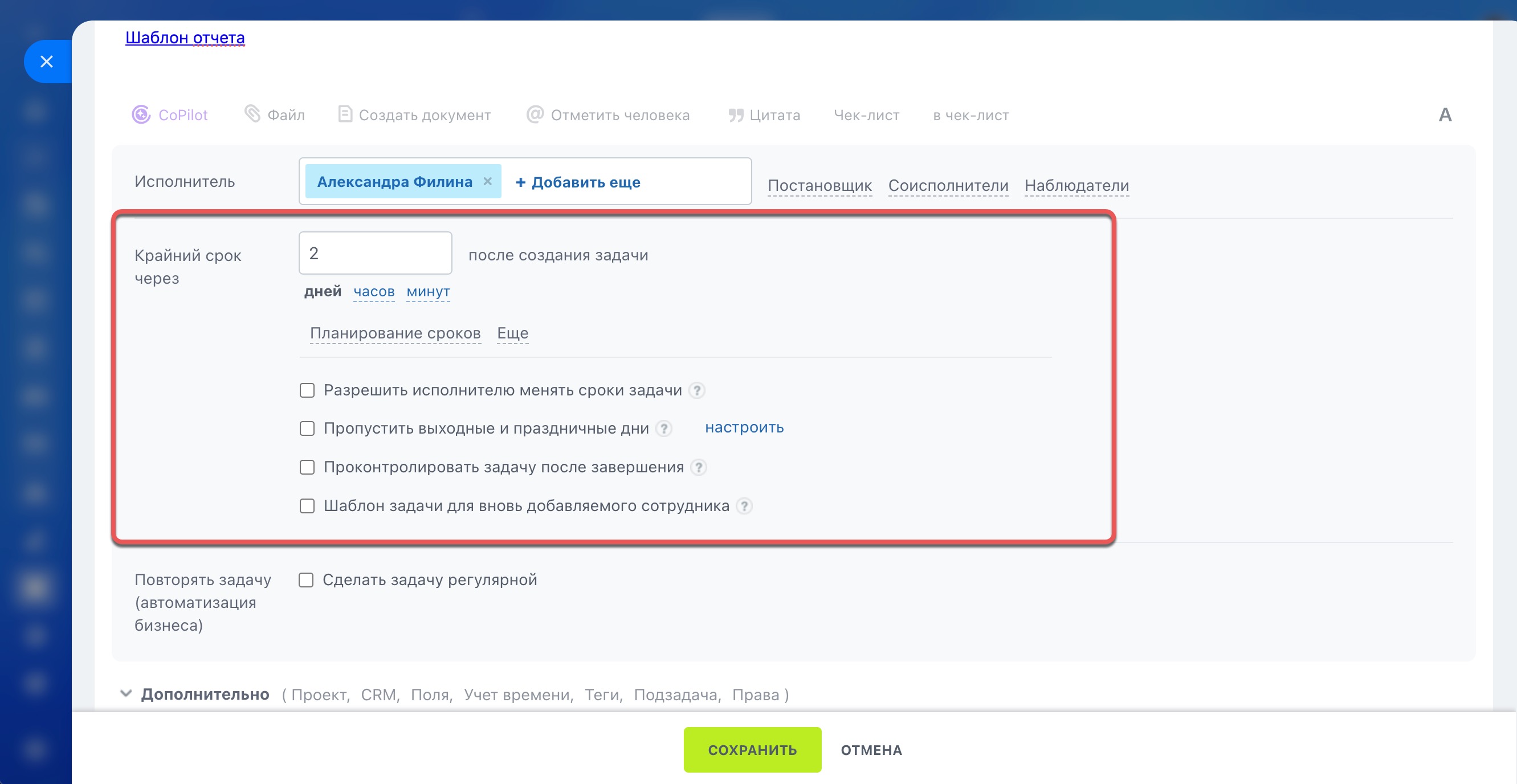Viewport: 1517px width, 784px height.
Task: Toggle the text formatting 'A' icon
Action: [x=1445, y=115]
